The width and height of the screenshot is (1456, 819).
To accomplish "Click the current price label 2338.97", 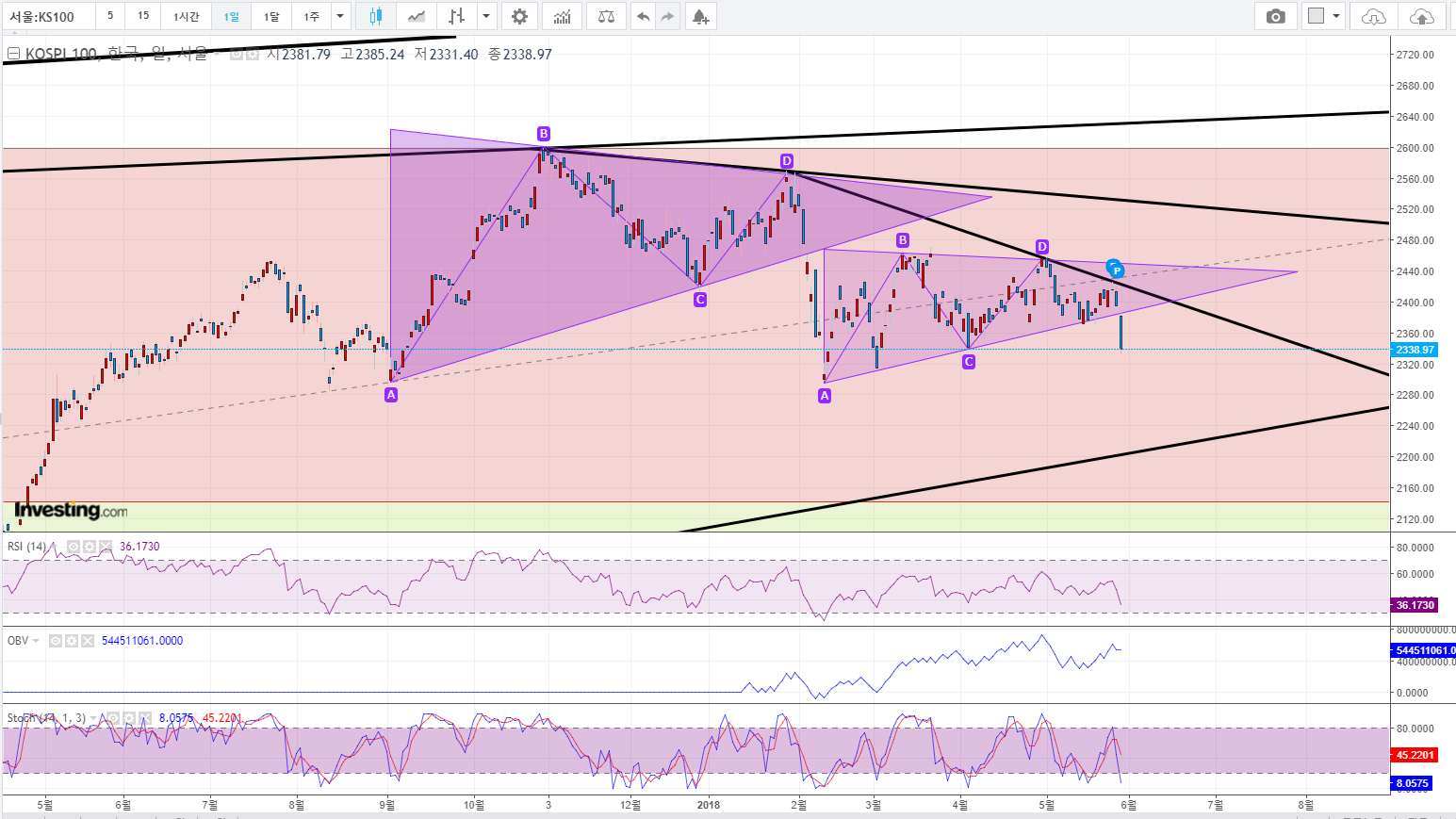I will (1415, 350).
